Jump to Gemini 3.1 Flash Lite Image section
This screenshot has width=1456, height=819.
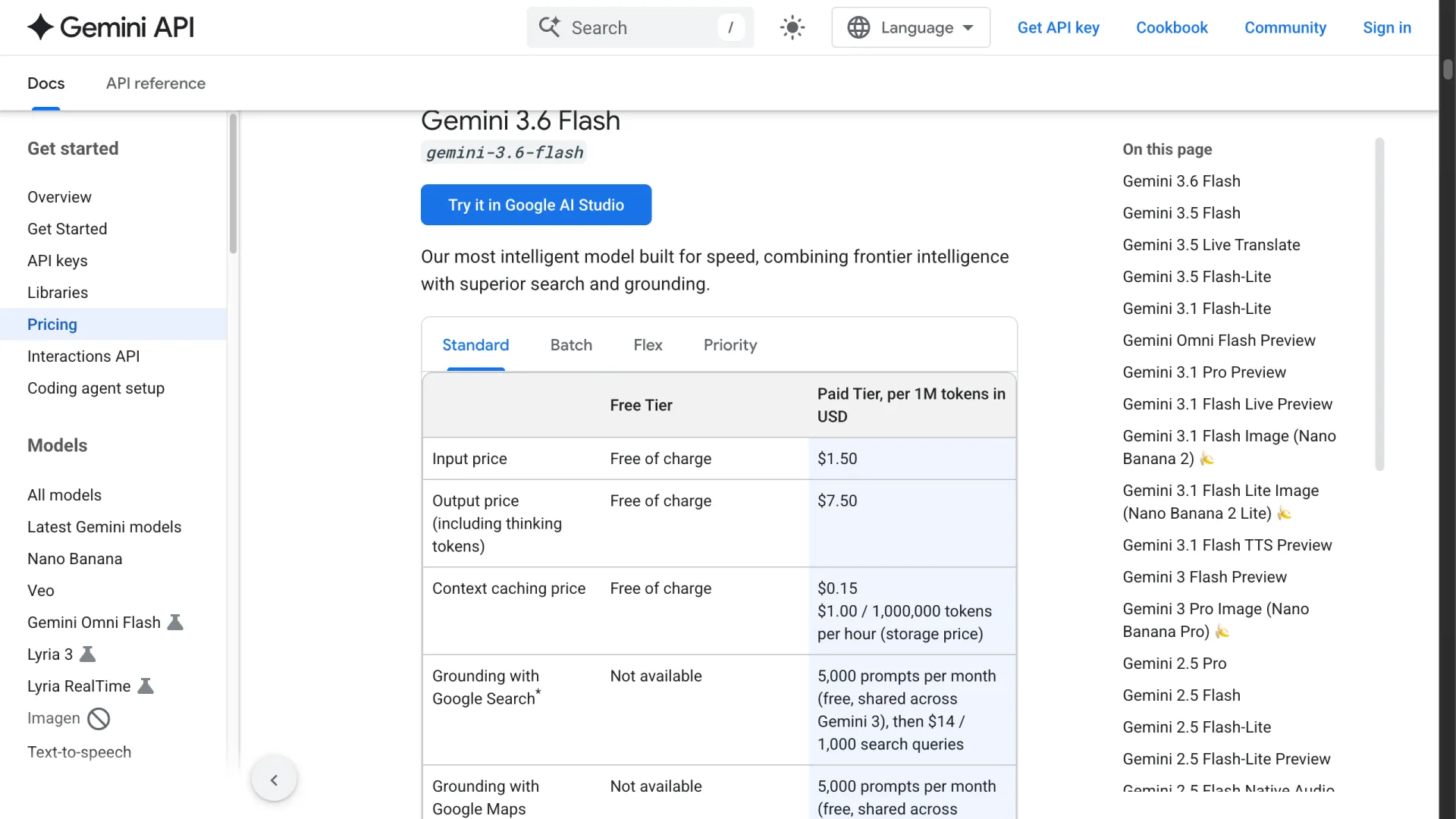pos(1220,502)
